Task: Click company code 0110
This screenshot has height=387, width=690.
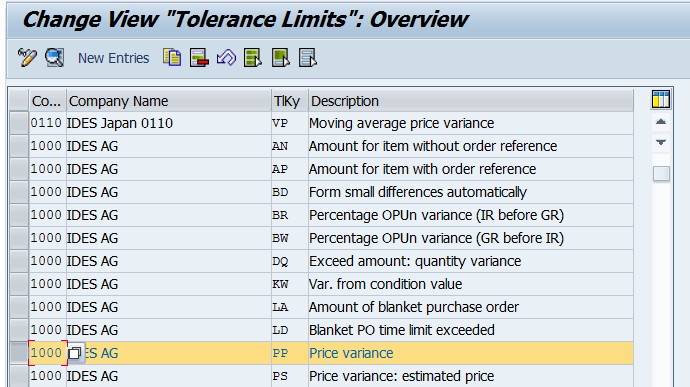Action: click(x=46, y=123)
